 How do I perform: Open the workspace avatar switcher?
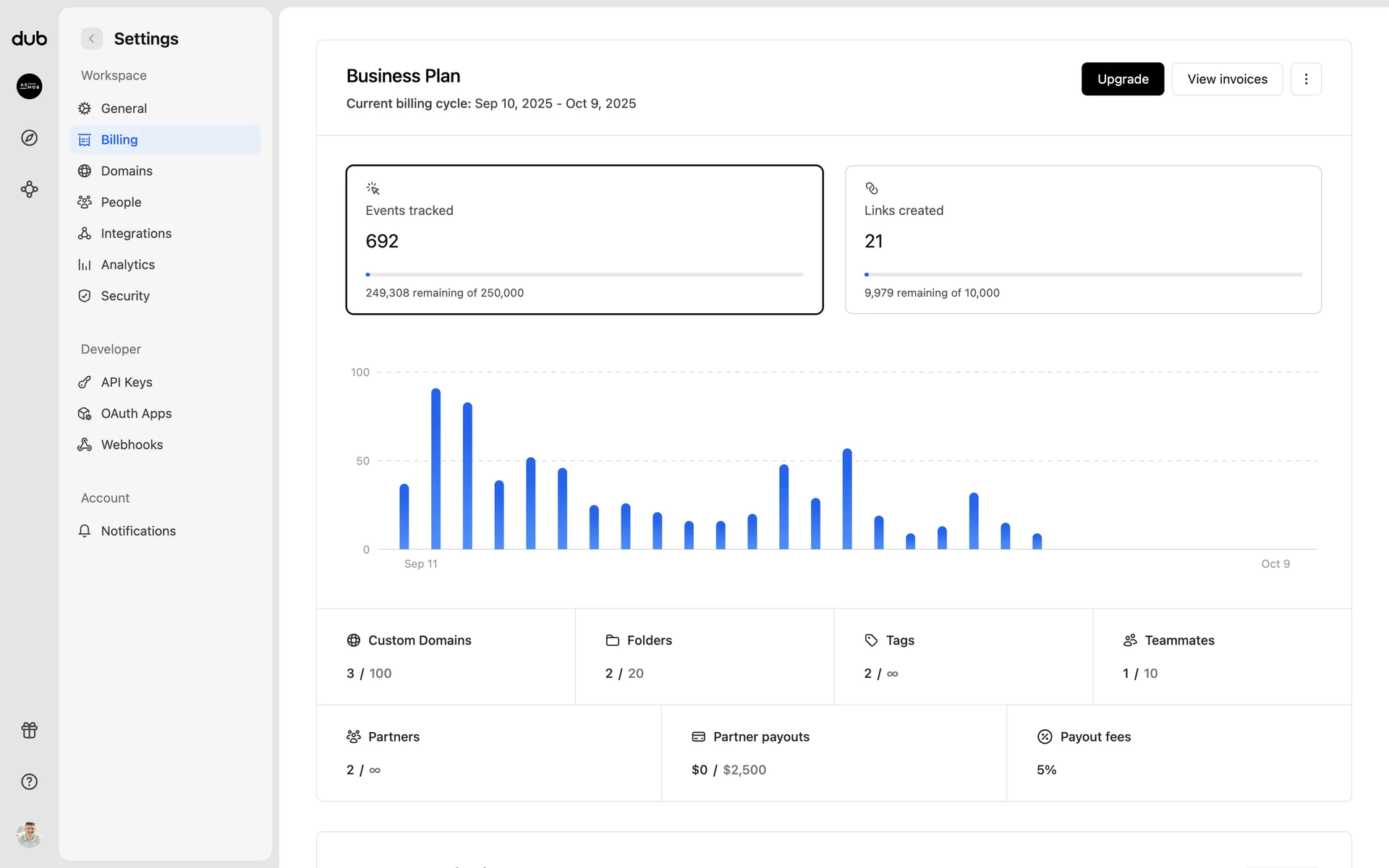pos(29,86)
